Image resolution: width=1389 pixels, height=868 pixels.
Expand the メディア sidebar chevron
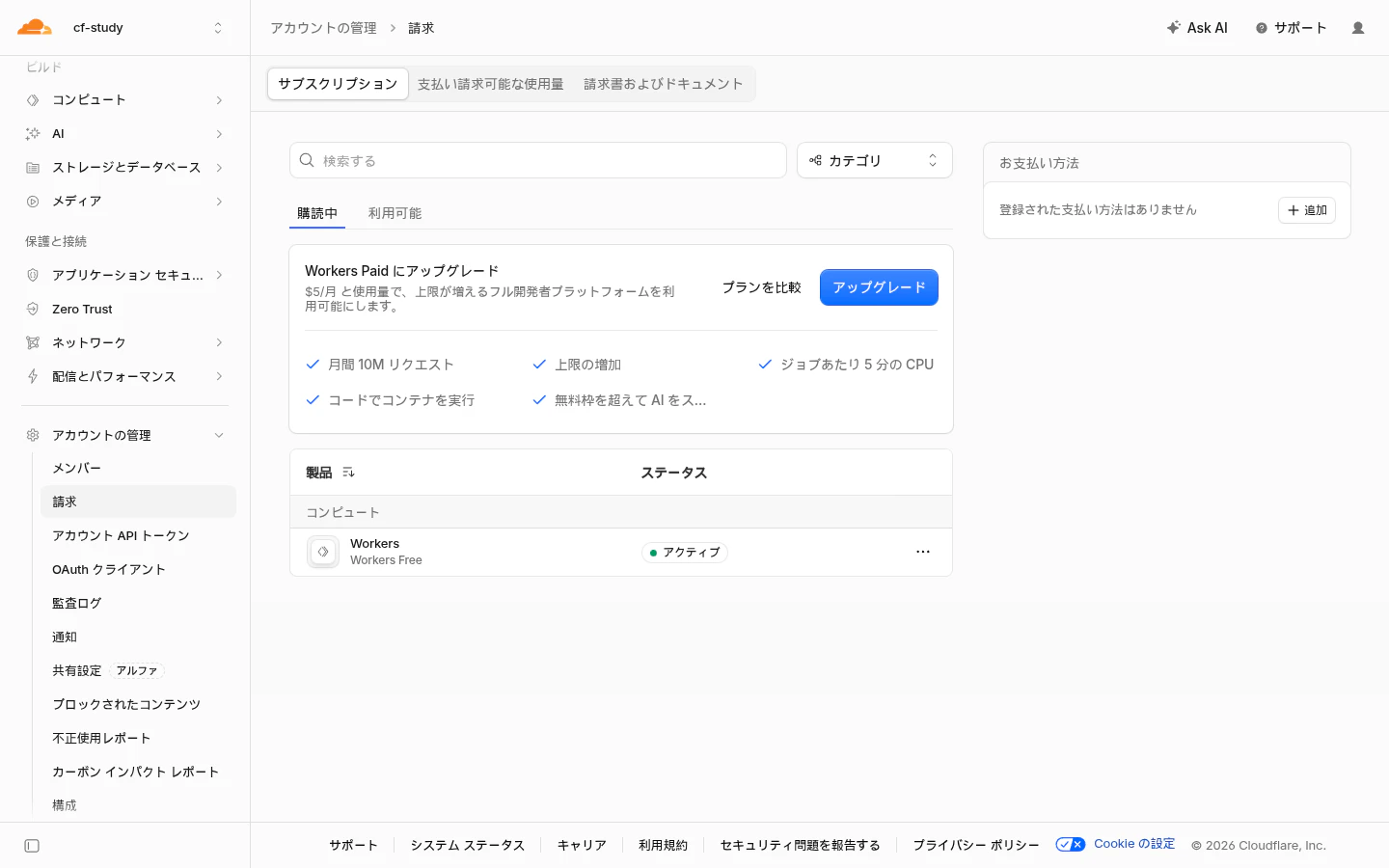click(x=219, y=202)
